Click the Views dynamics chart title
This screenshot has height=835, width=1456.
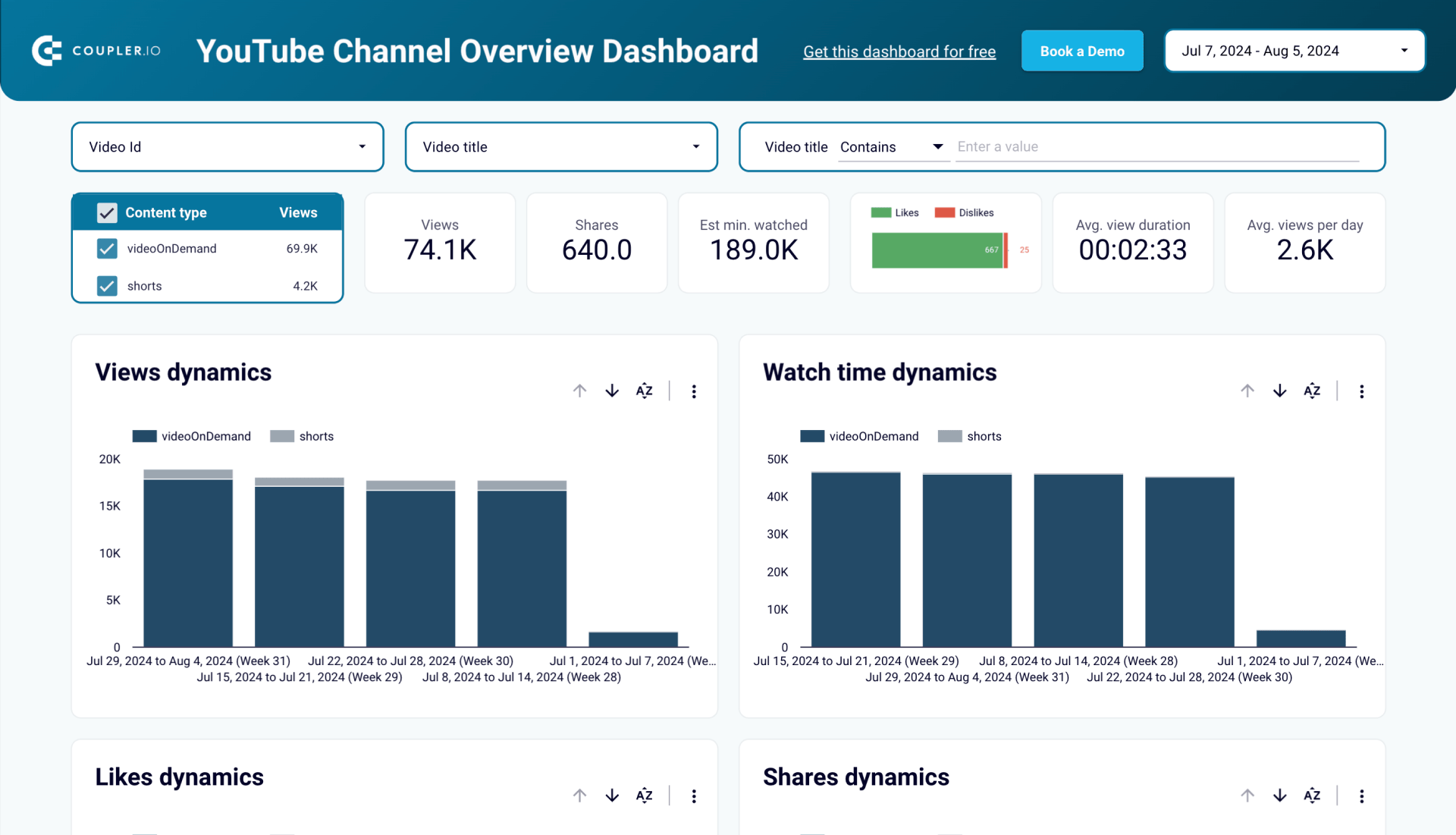tap(184, 372)
